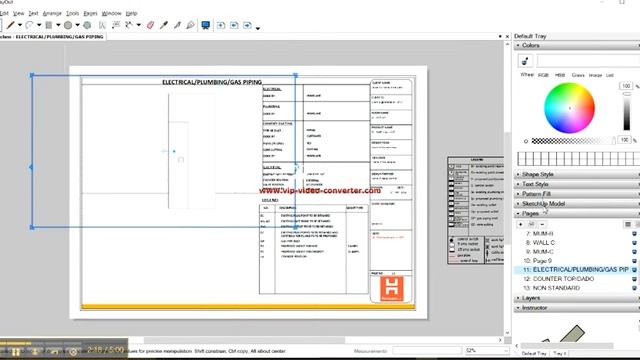Select the pink Erase tool
This screenshot has width=640, height=360.
(150, 25)
